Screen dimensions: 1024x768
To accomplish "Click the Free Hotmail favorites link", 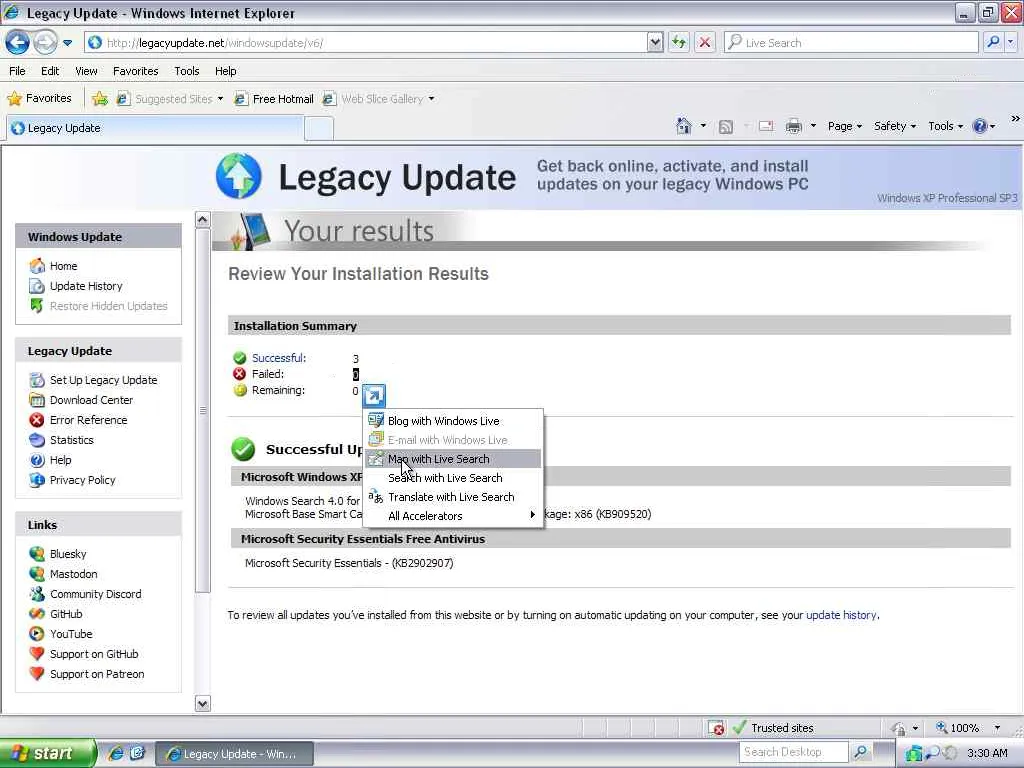I will click(274, 99).
